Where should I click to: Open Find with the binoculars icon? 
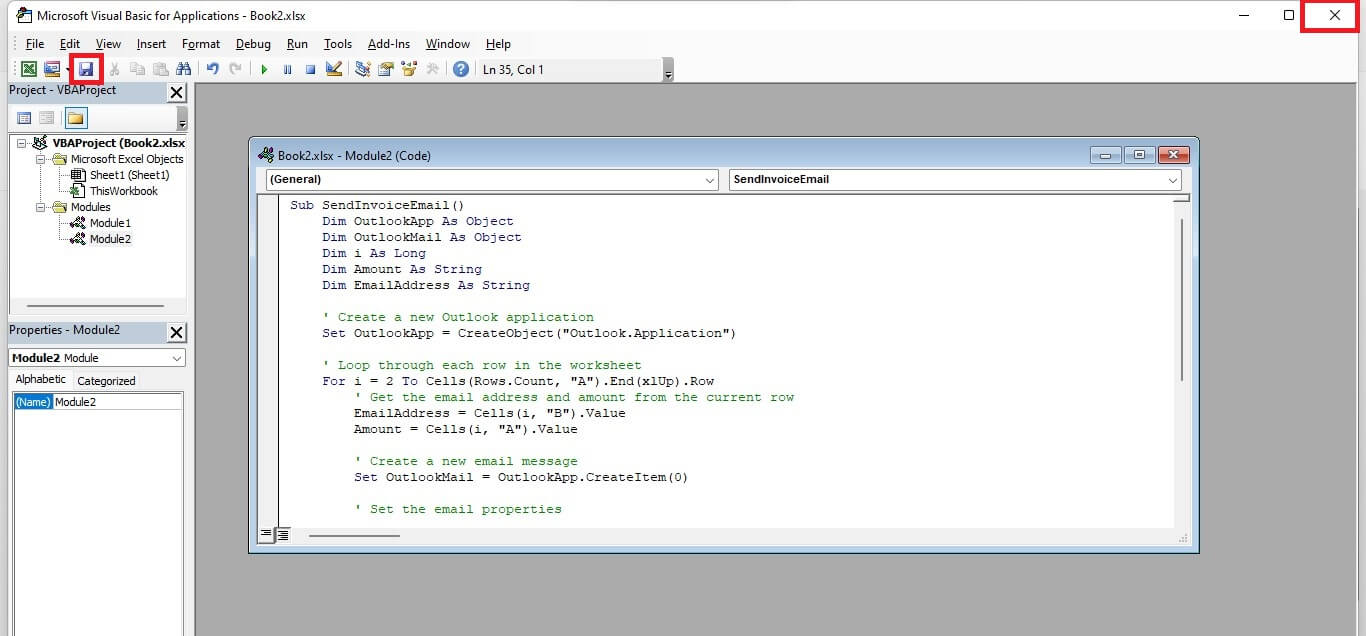pos(183,69)
